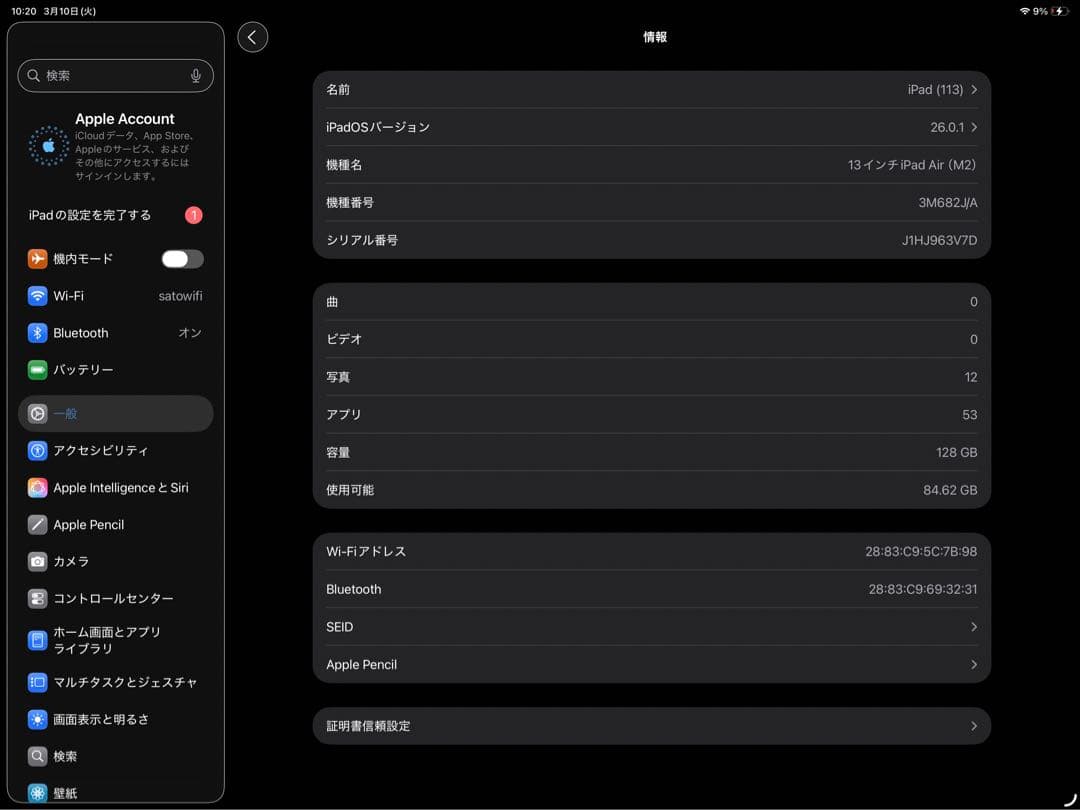1080x810 pixels.
Task: Open the SEID row chevron
Action: (x=974, y=627)
